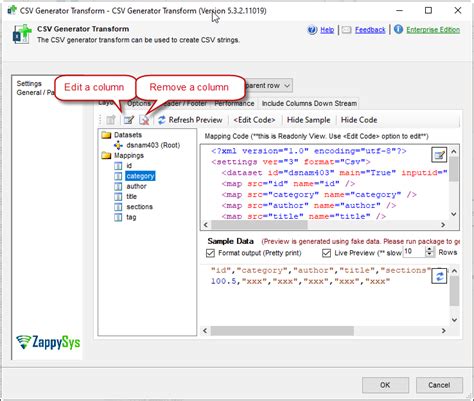Click Sample Data horizontal scrollbar left arrow
The height and width of the screenshot is (401, 474).
pyautogui.click(x=205, y=331)
